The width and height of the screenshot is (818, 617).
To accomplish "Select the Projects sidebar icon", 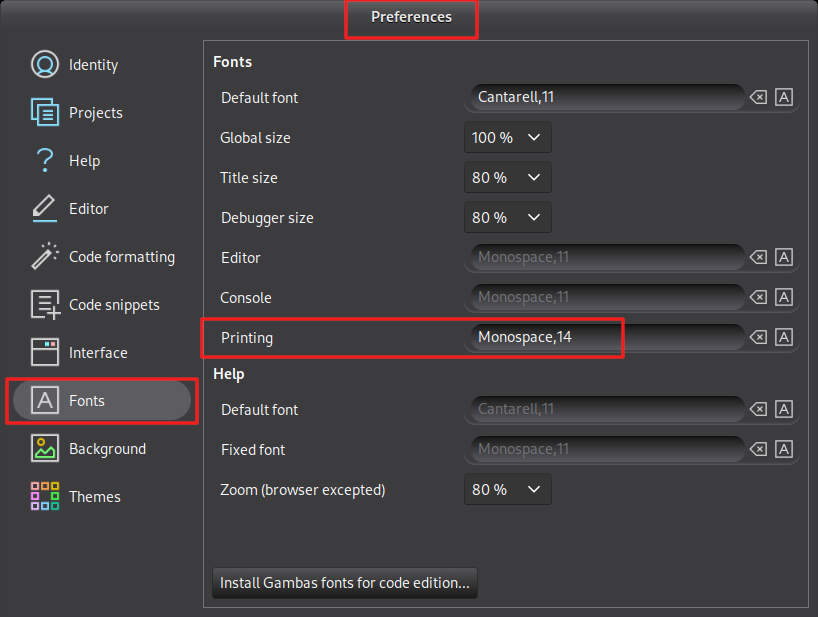I will click(45, 113).
